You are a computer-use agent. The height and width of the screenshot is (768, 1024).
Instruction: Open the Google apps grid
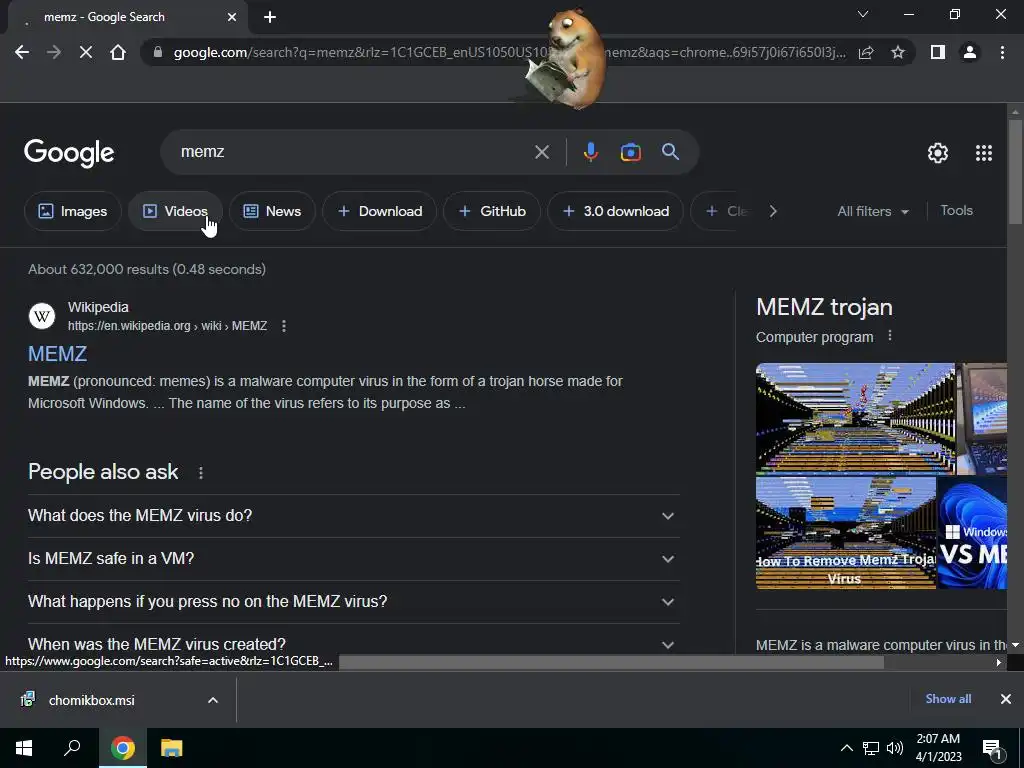(x=984, y=153)
